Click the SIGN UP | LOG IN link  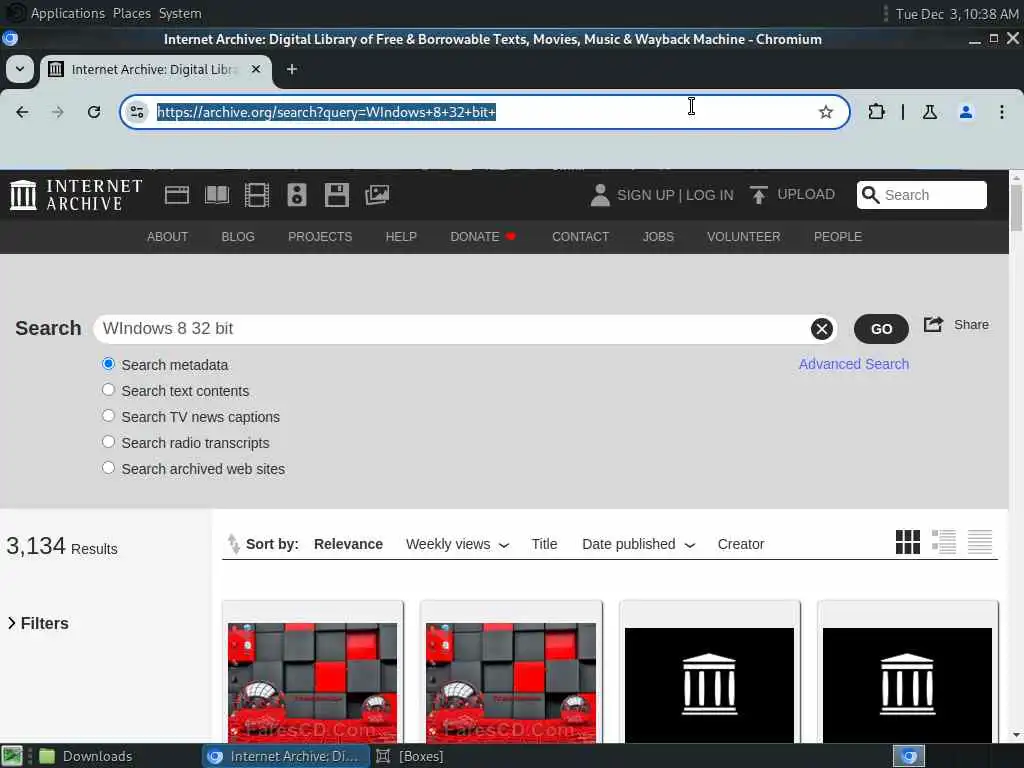pyautogui.click(x=675, y=195)
